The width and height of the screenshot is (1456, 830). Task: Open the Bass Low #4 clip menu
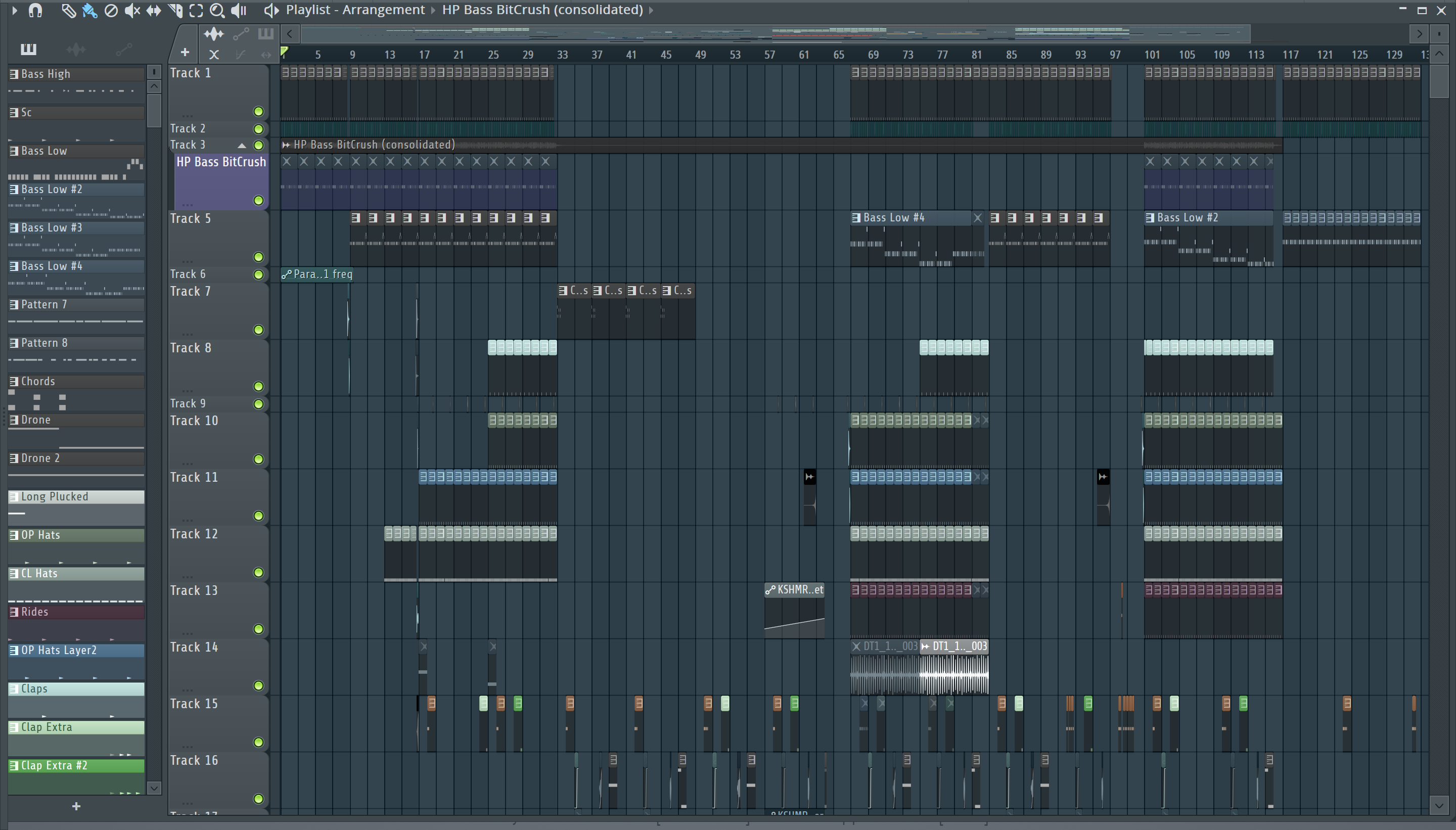pyautogui.click(x=856, y=218)
